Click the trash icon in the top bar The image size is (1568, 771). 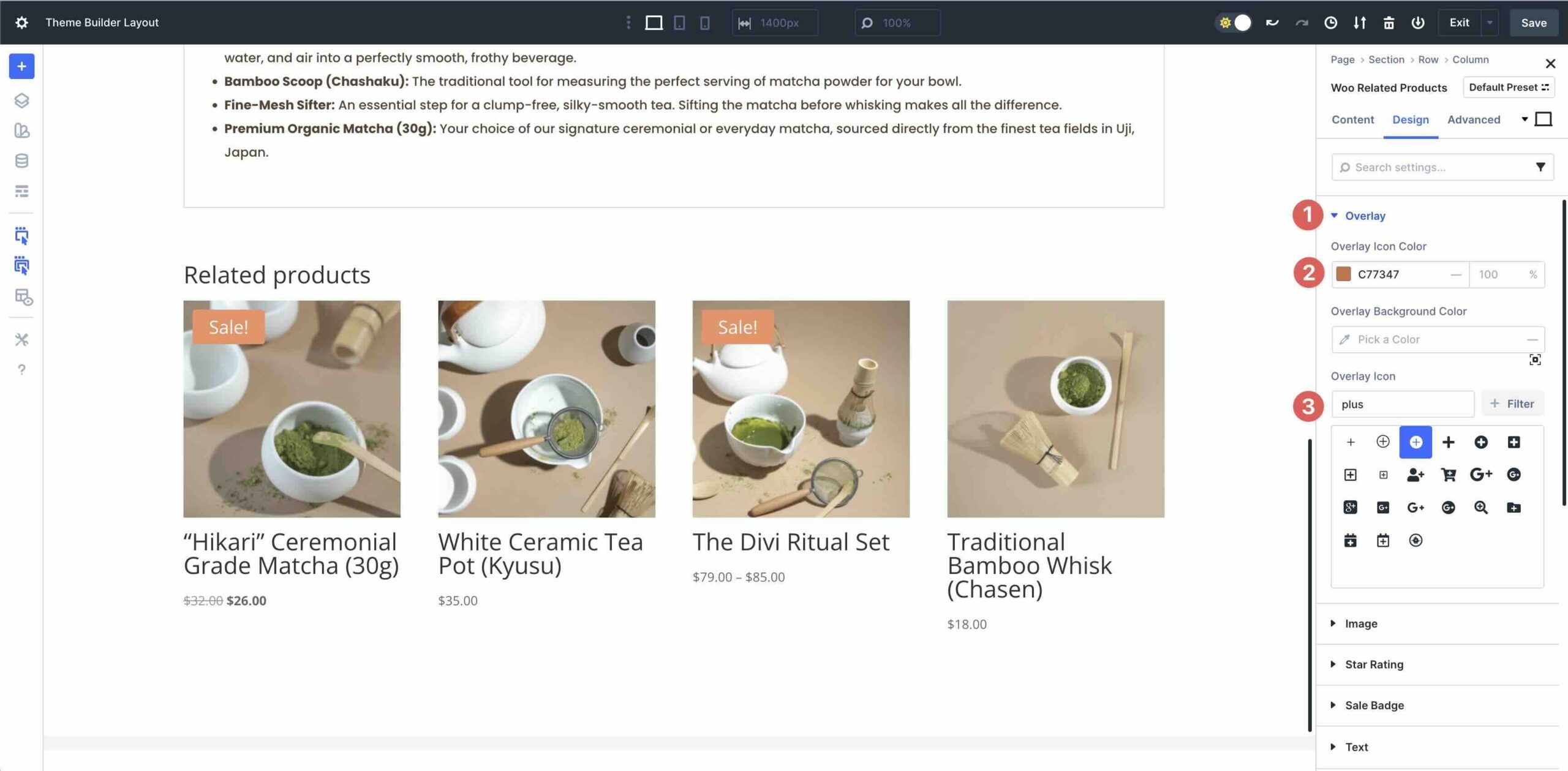click(1389, 22)
